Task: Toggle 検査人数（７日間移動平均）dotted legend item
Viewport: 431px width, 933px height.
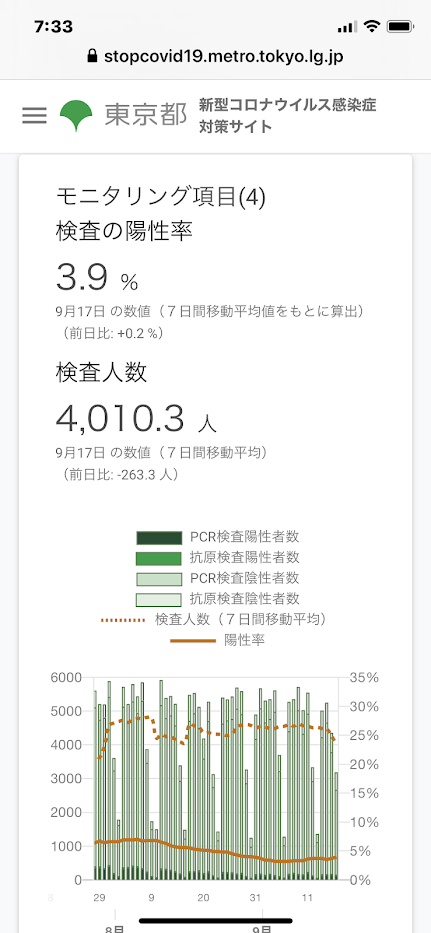Action: (214, 619)
